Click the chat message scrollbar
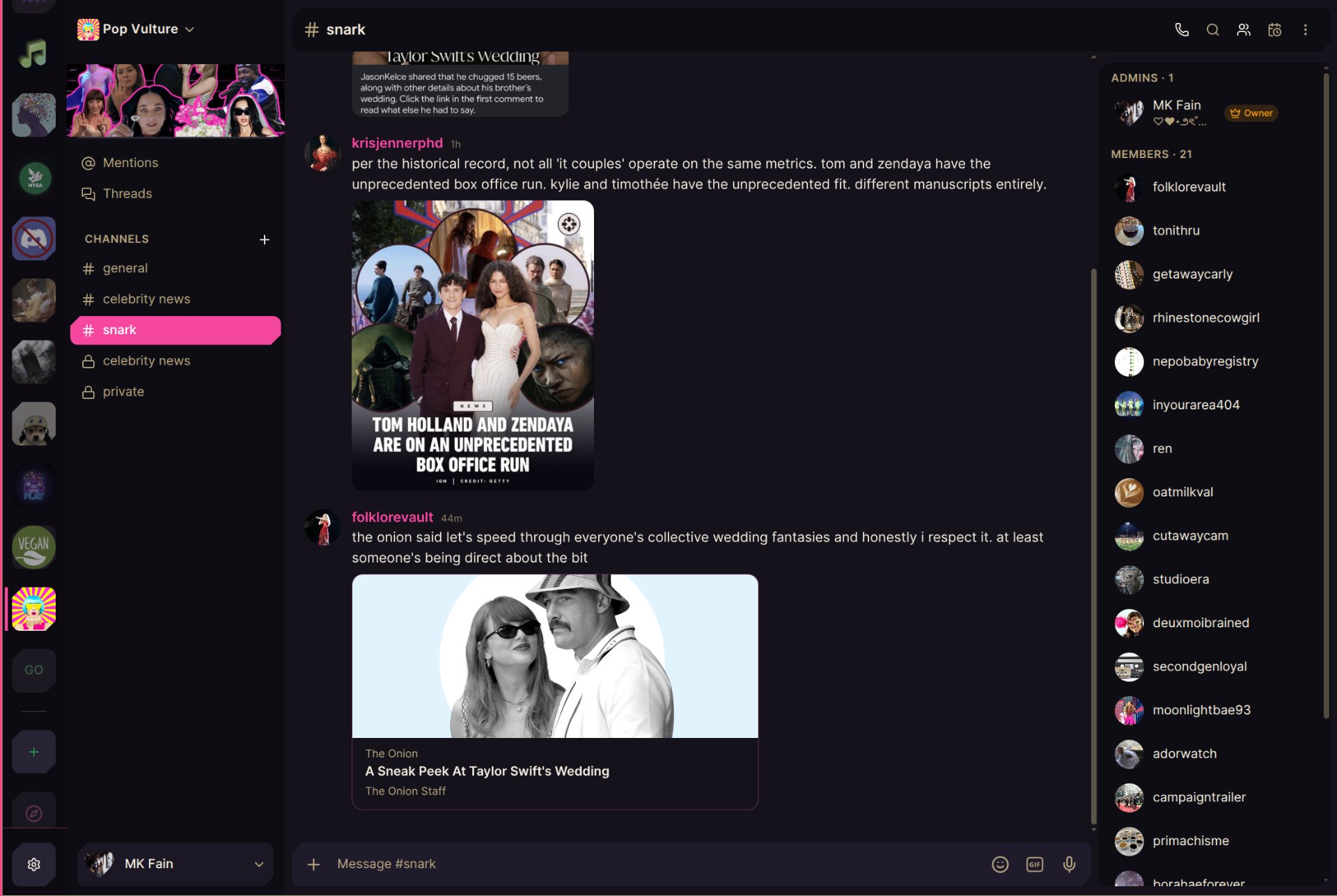This screenshot has width=1337, height=896. click(x=1093, y=547)
